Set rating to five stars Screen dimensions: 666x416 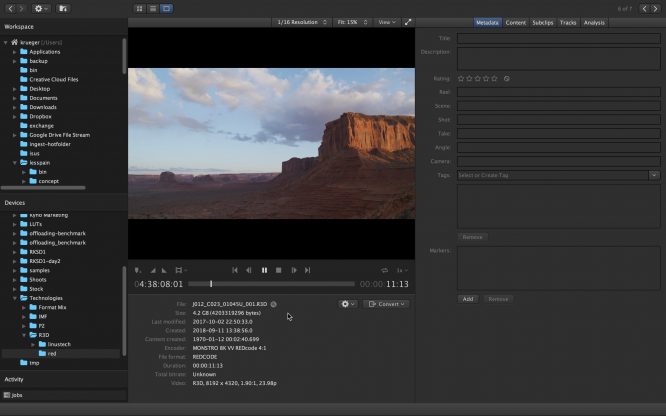[x=493, y=78]
